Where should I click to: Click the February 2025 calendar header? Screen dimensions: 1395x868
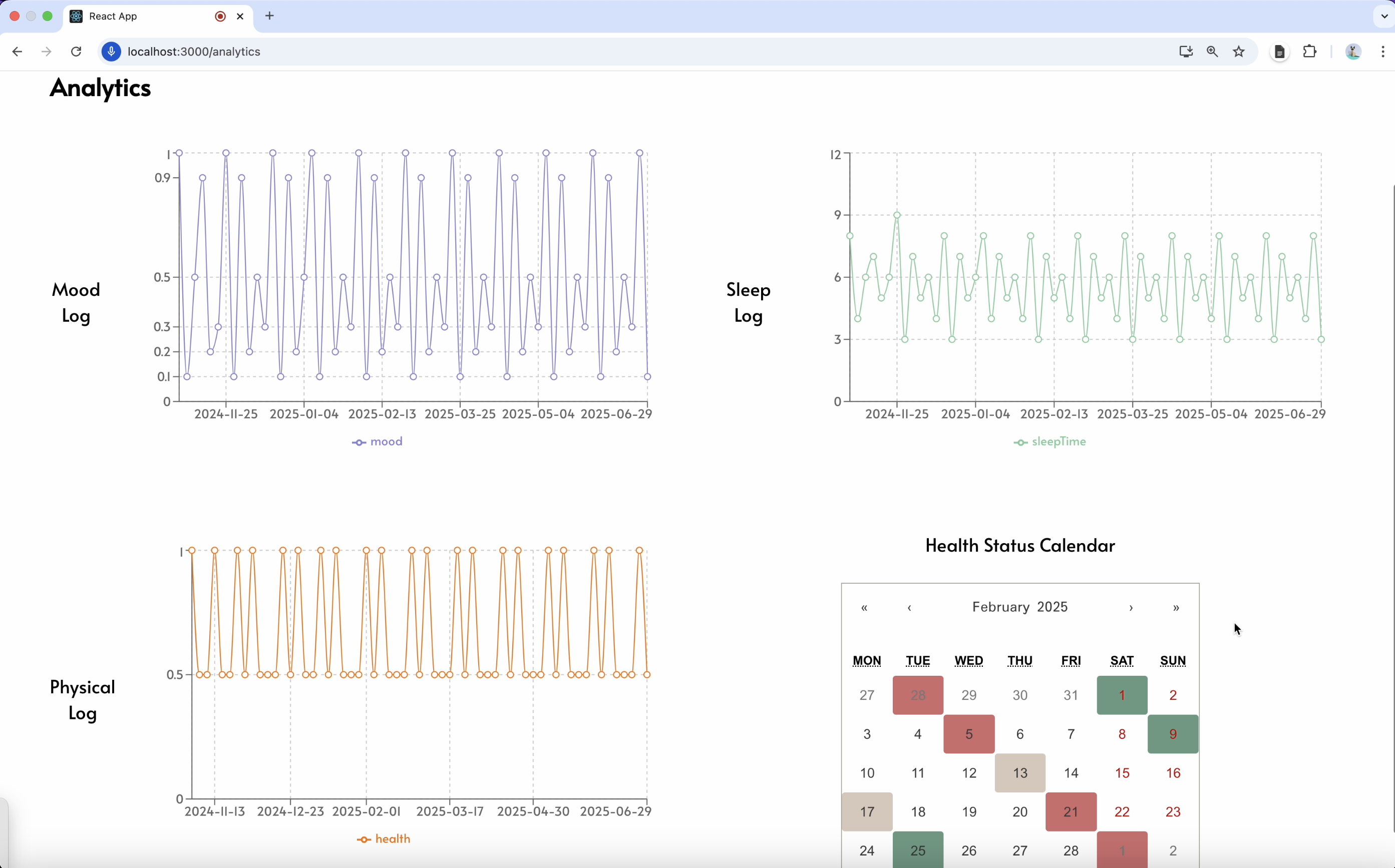coord(1019,607)
